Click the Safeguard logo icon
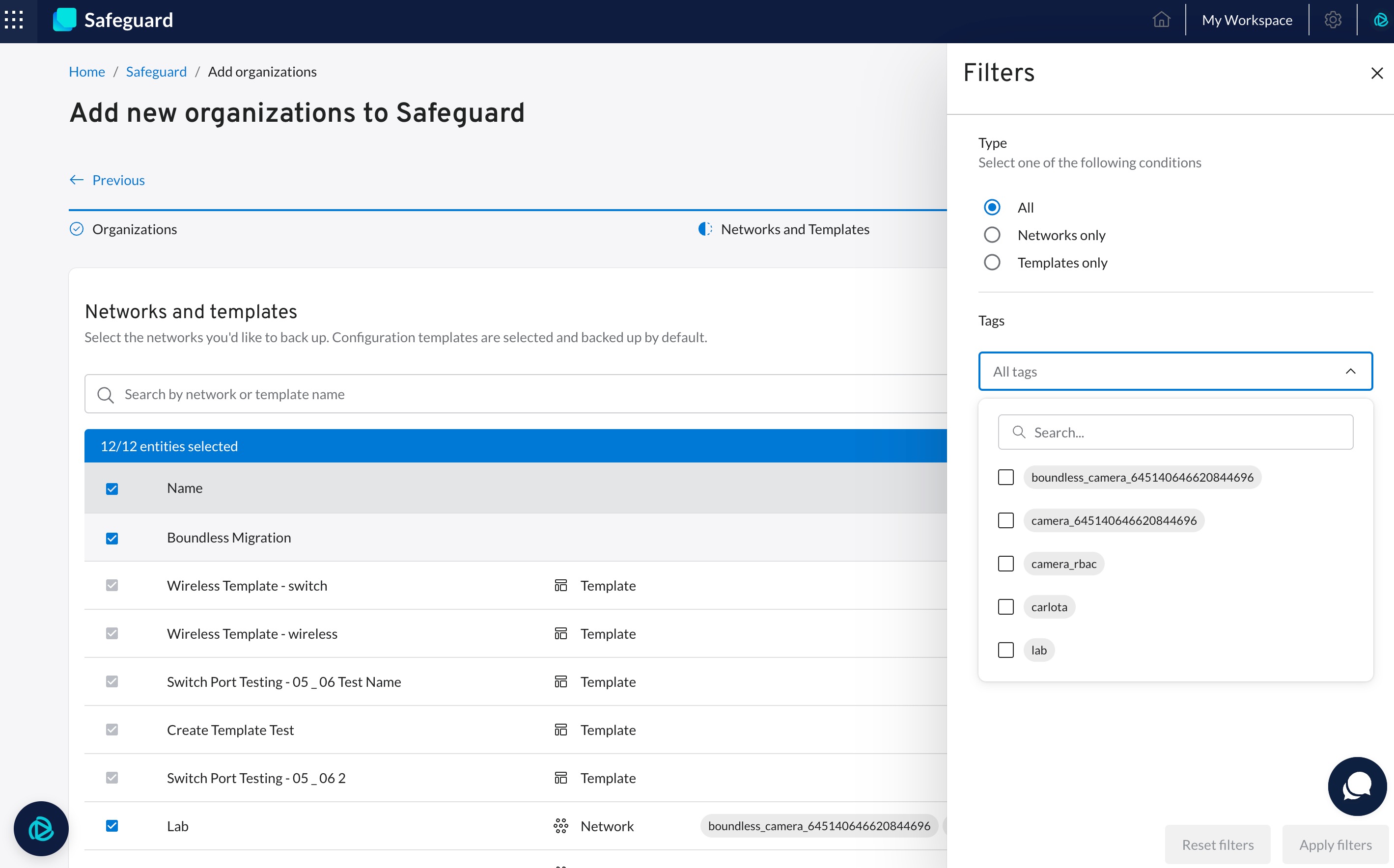The width and height of the screenshot is (1394, 868). point(64,20)
